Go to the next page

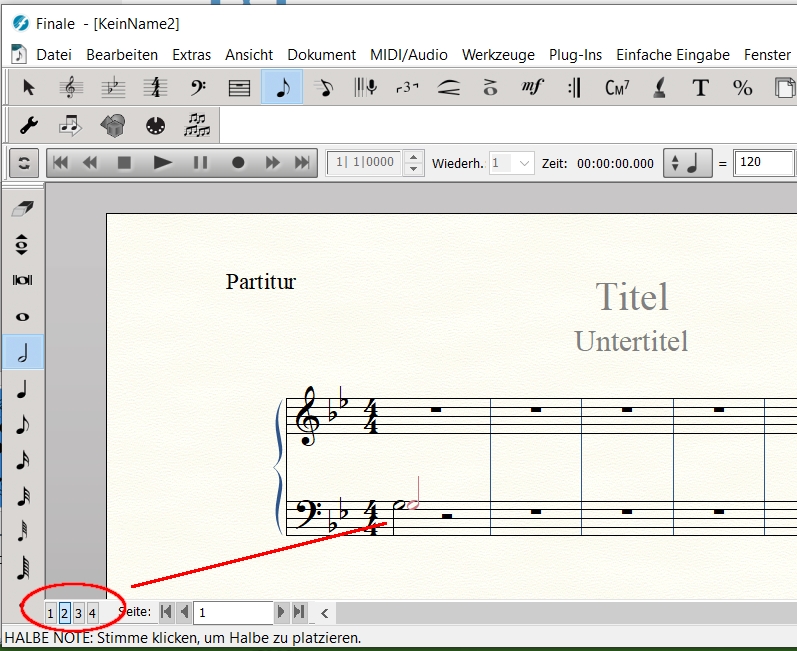[282, 612]
